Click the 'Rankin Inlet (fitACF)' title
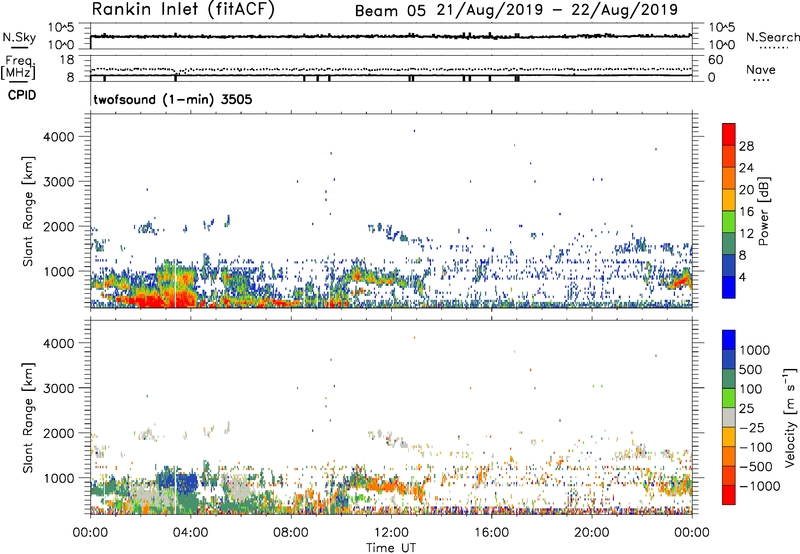Viewport: 800px width, 554px height. click(x=183, y=10)
